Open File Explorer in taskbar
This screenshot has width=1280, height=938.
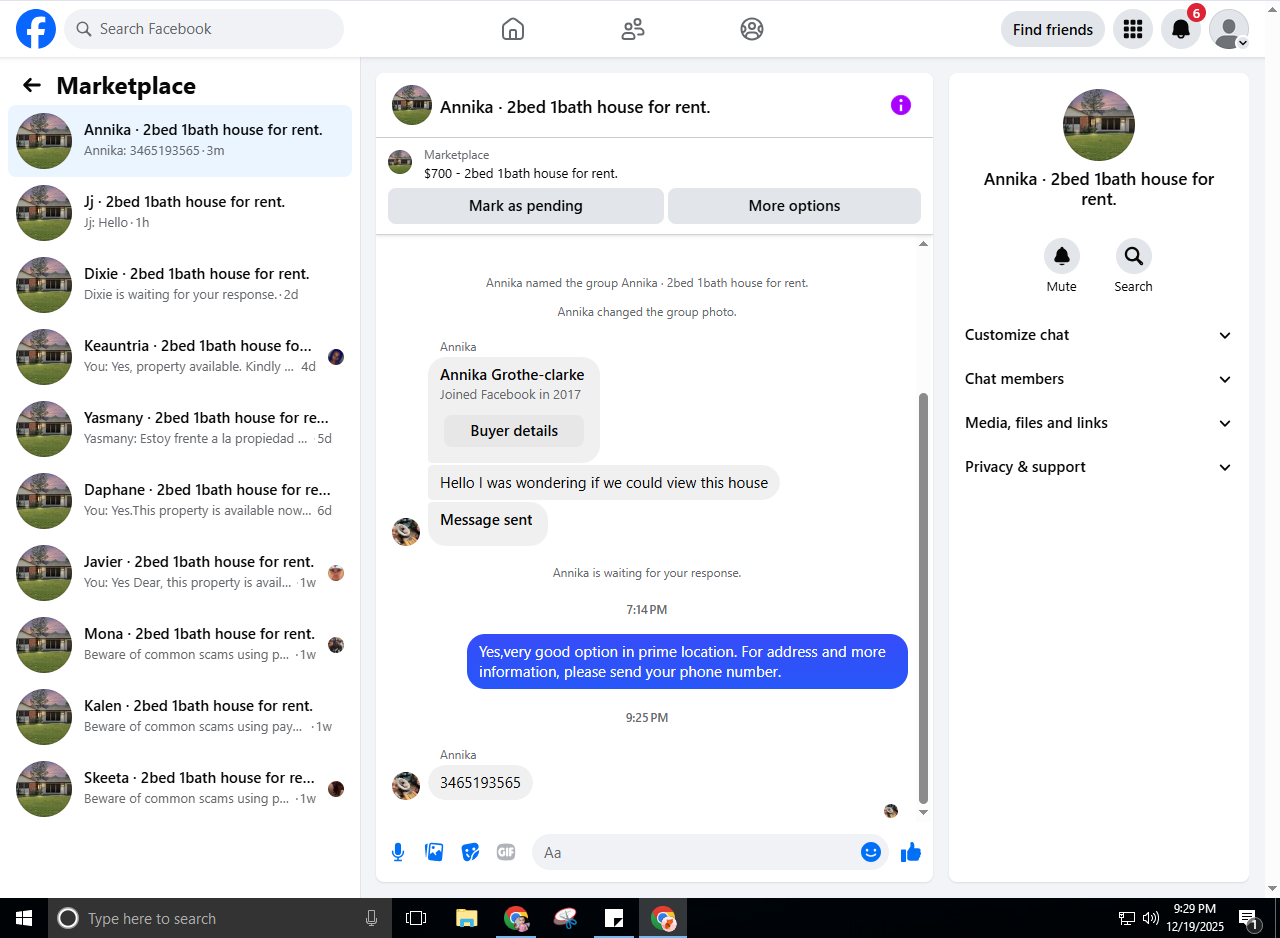pos(467,918)
